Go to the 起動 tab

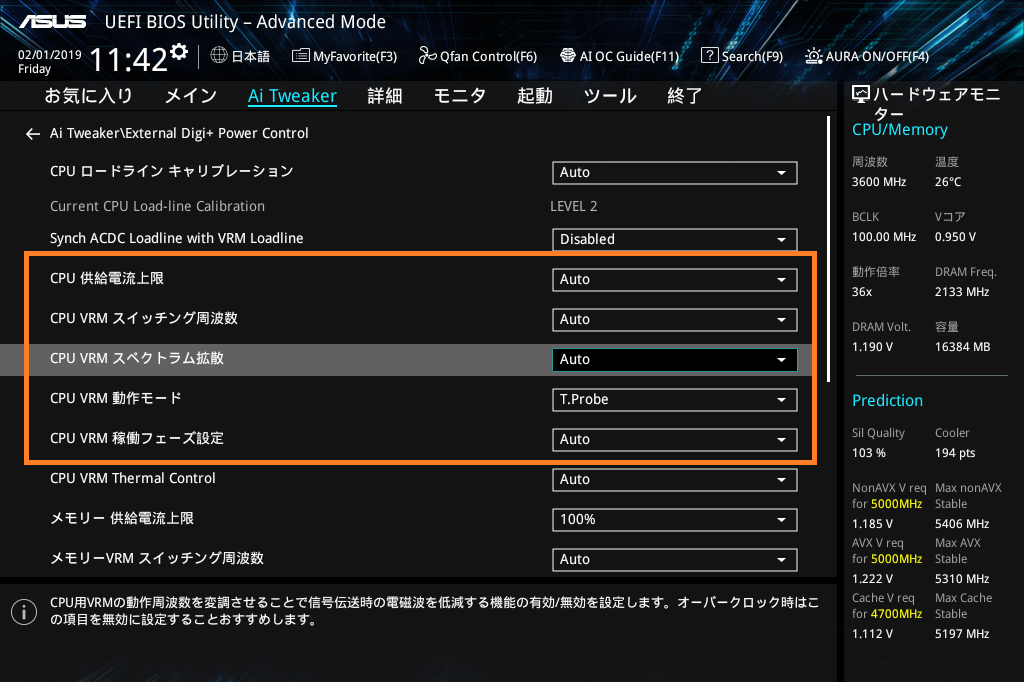pos(535,96)
